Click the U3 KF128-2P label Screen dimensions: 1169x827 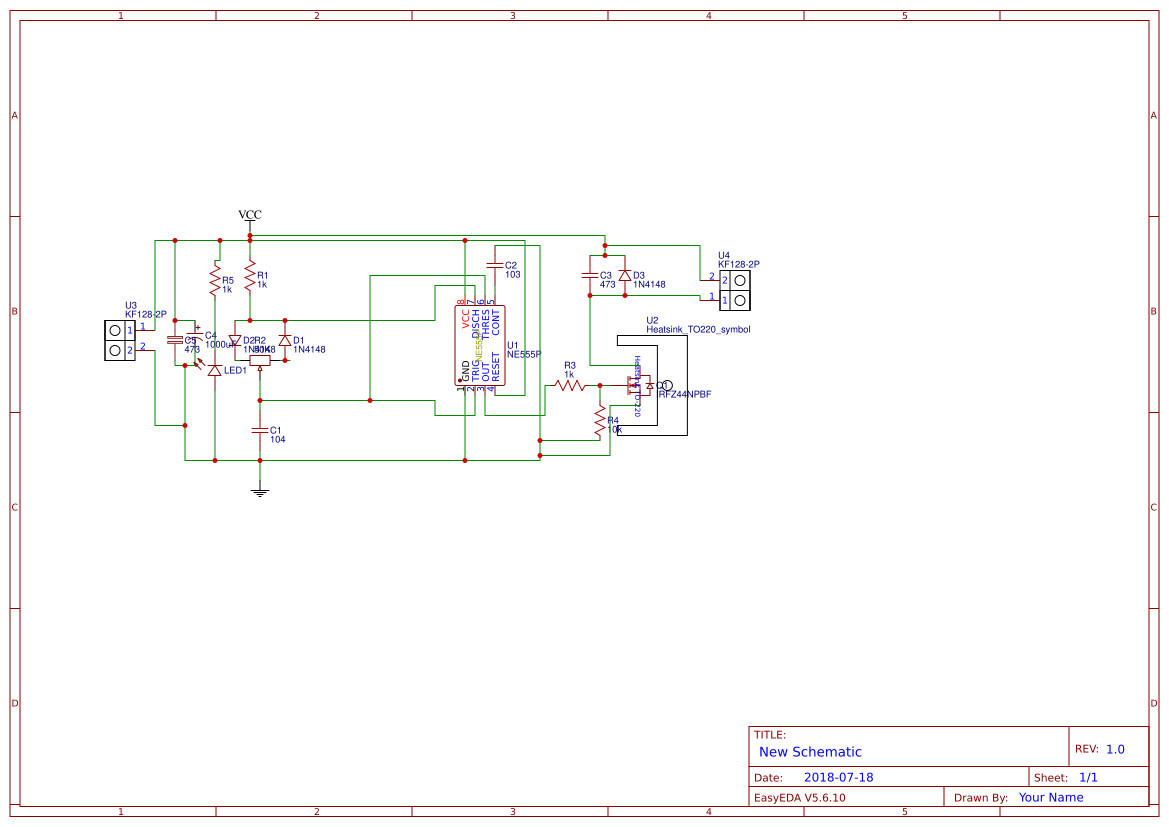click(146, 315)
